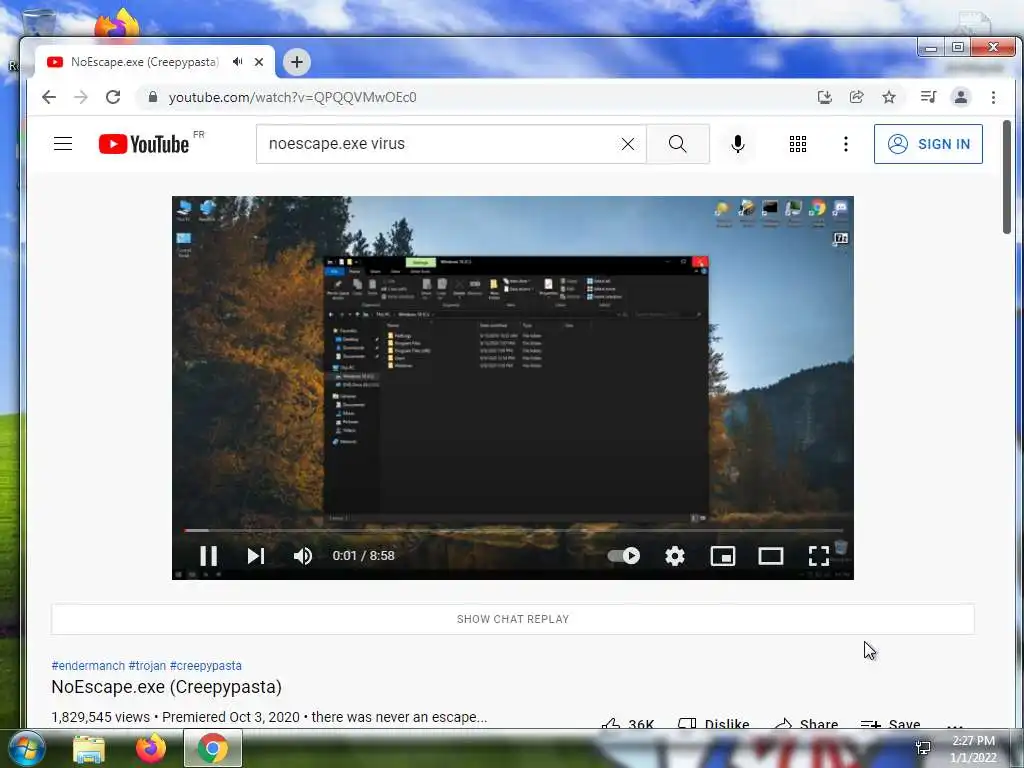1024x768 pixels.
Task: Pause the video
Action: tap(208, 556)
